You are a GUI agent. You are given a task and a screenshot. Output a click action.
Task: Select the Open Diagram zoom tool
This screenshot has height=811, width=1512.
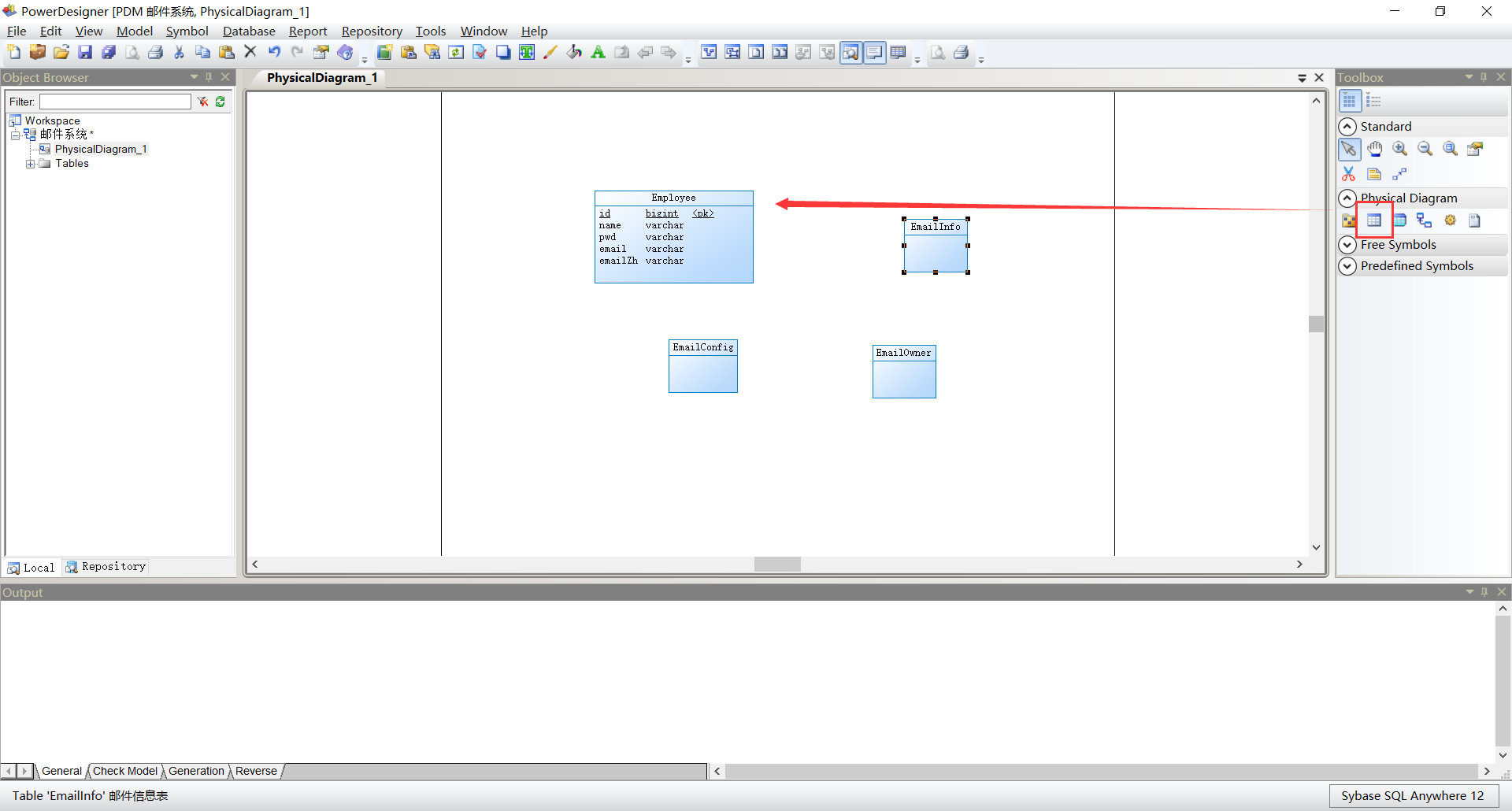(1451, 149)
